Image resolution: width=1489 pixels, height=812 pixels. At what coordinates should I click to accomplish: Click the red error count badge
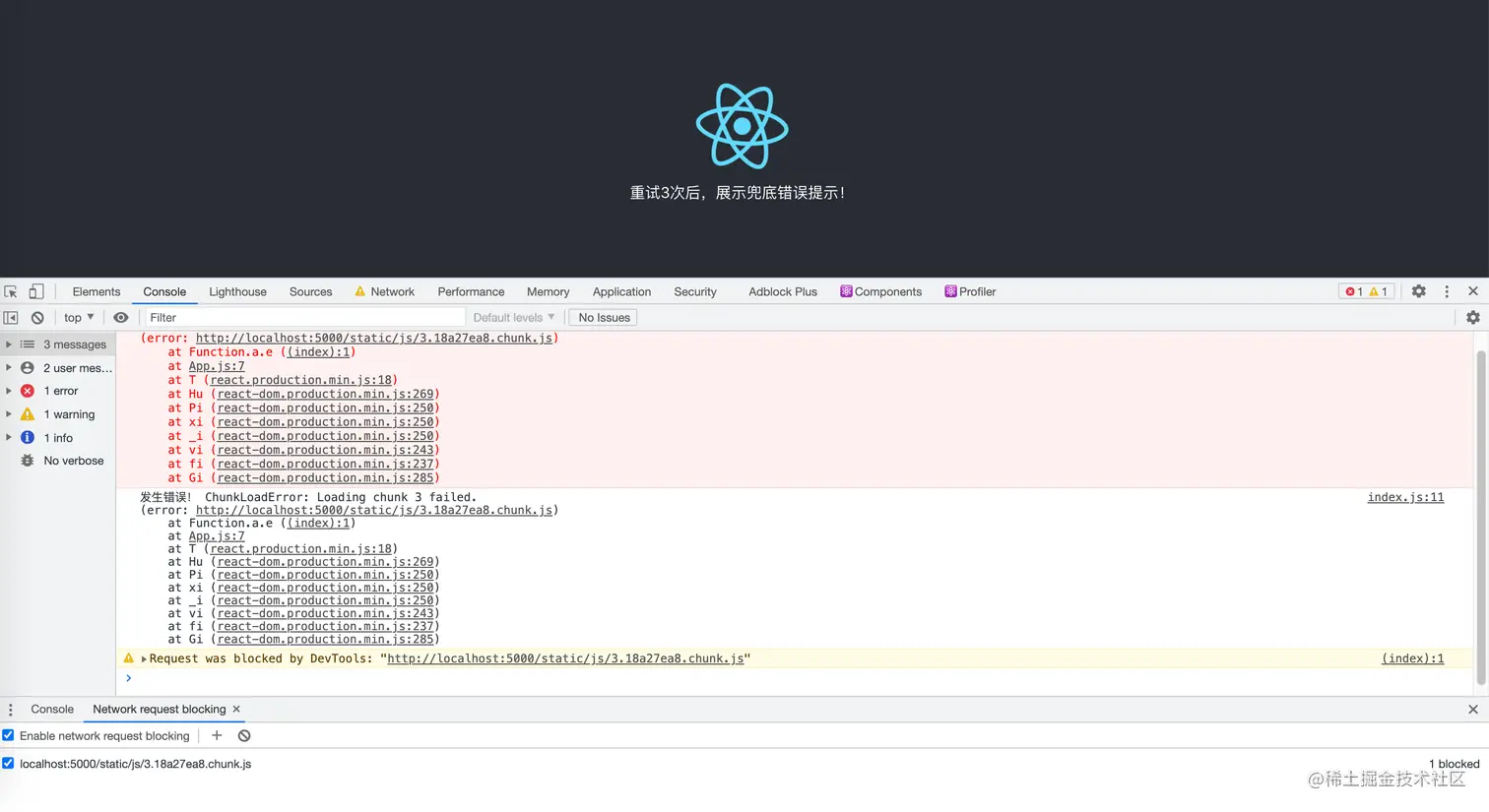click(1354, 291)
